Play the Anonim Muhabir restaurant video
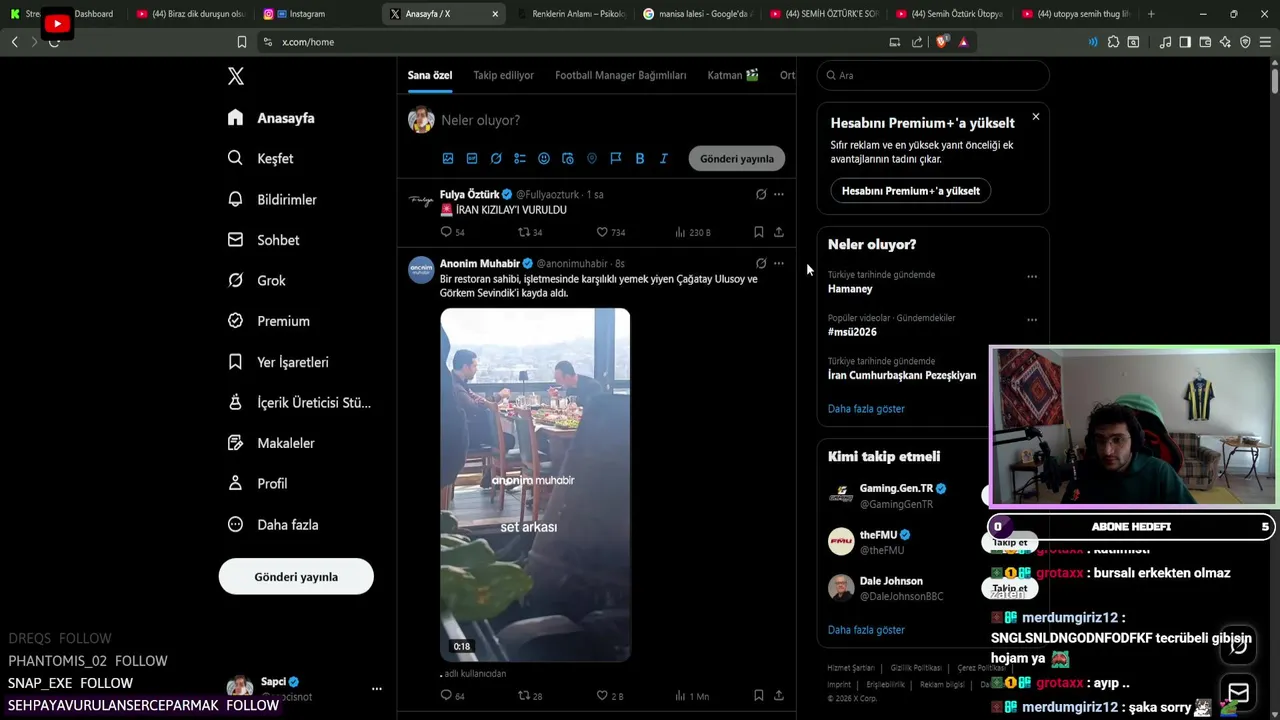Screen dimensions: 1280x720 click(x=535, y=485)
